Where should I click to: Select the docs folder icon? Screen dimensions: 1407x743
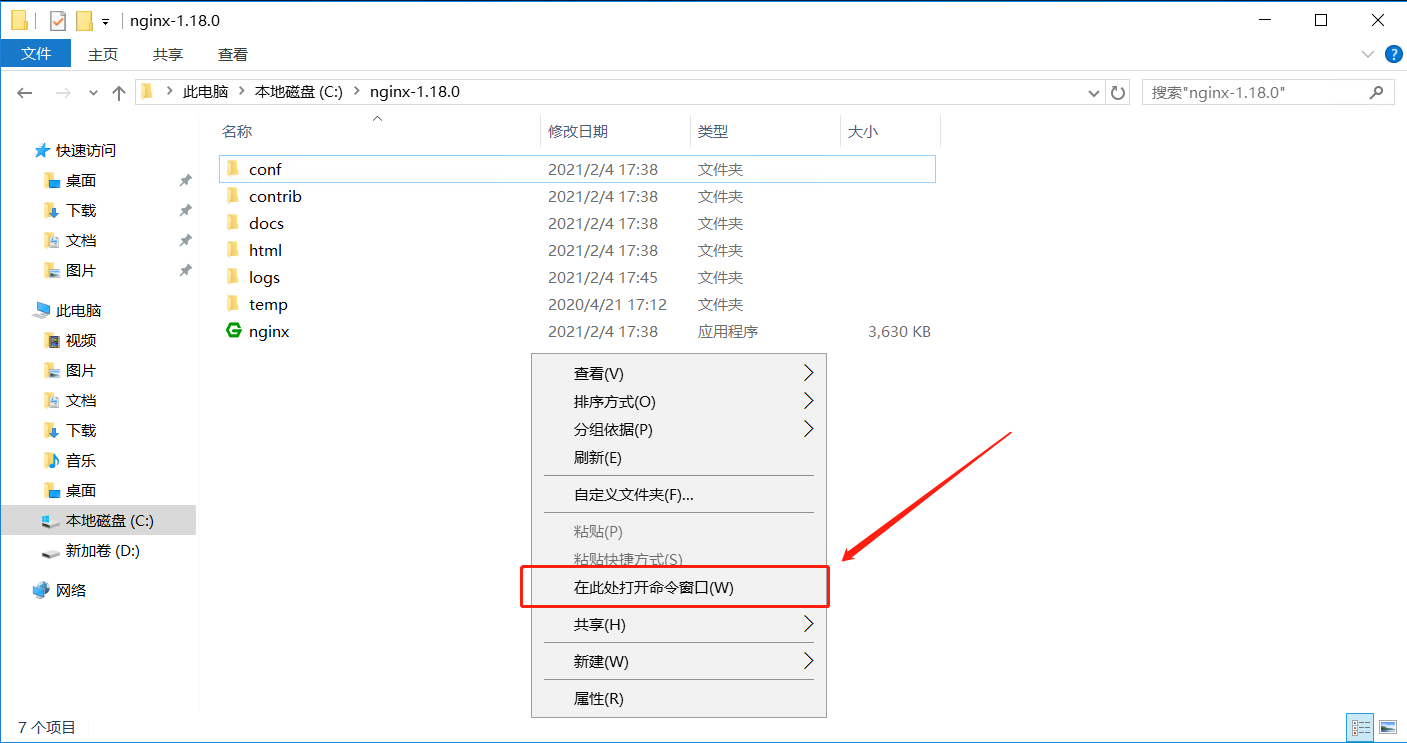tap(232, 223)
